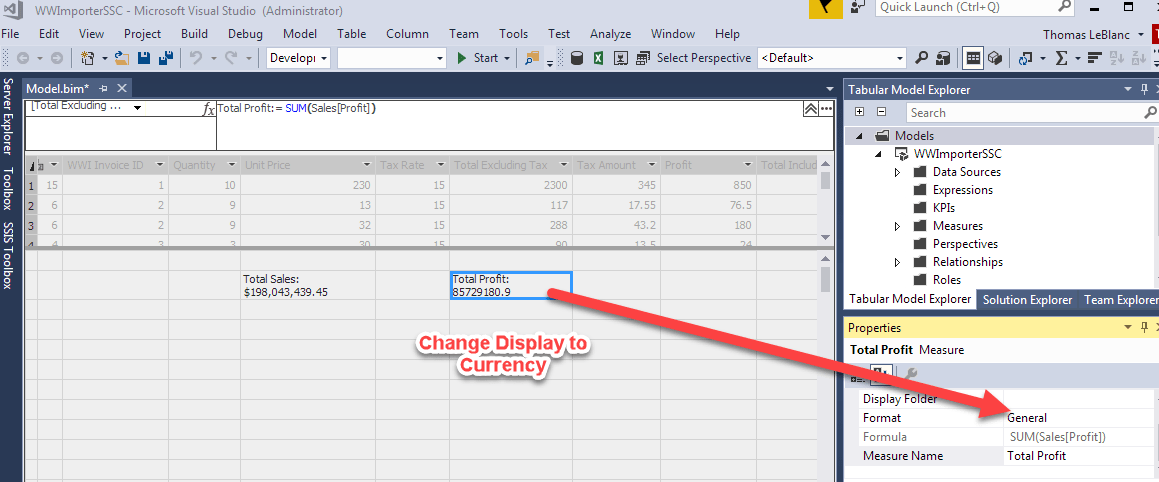Collapse formula bar with double chevron

pos(810,109)
